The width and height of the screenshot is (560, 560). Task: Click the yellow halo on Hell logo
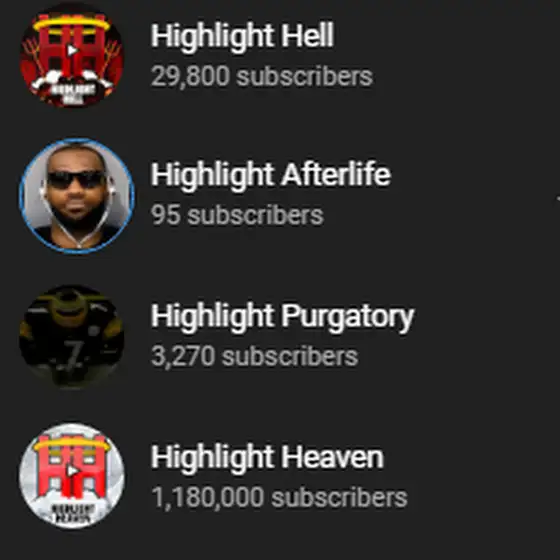pyautogui.click(x=71, y=25)
